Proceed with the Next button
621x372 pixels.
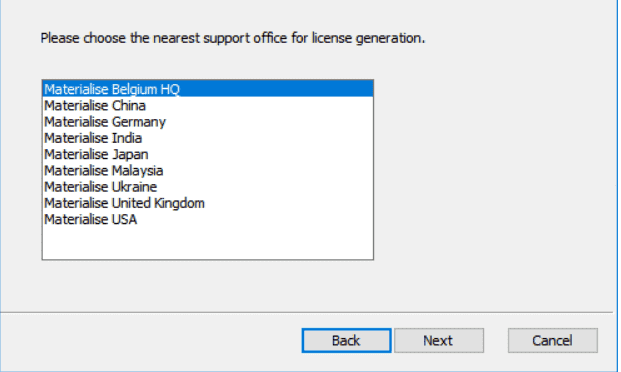click(439, 340)
